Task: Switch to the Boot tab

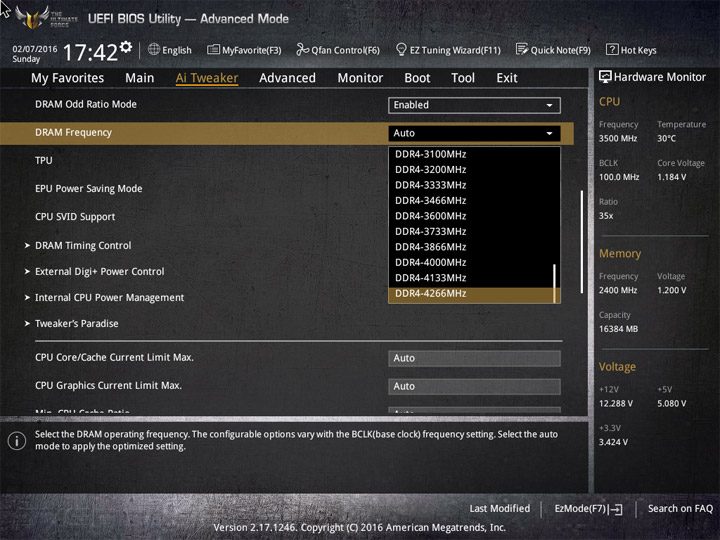Action: 417,78
